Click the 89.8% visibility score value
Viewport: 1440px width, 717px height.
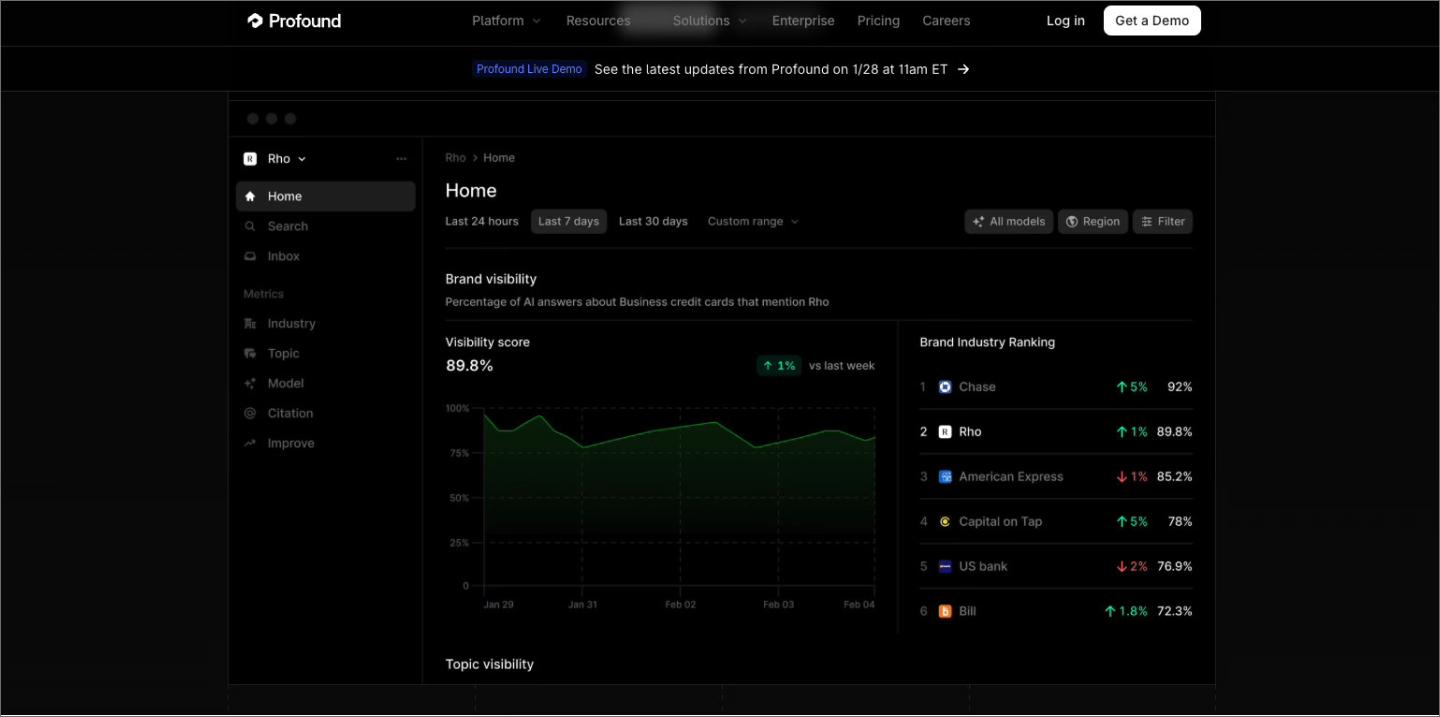469,366
